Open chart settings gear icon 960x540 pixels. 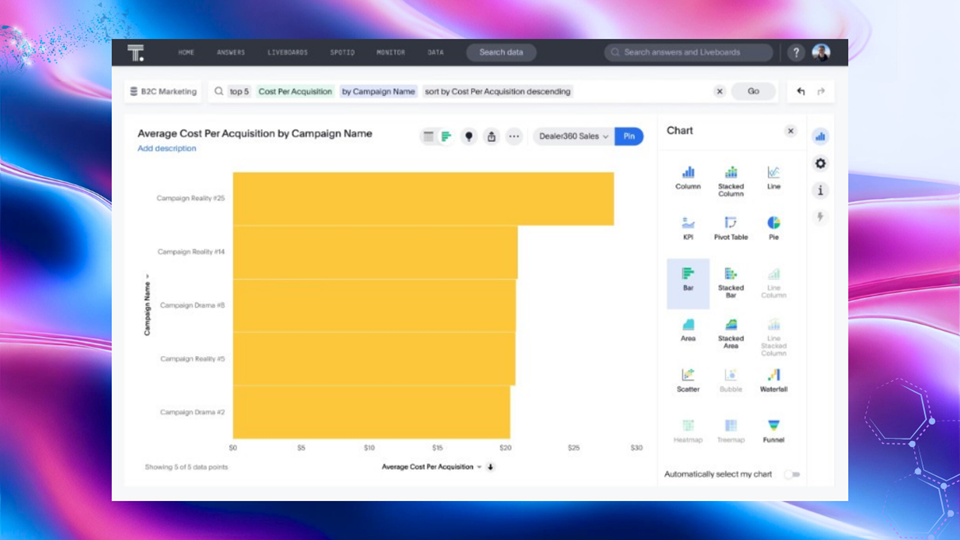(x=820, y=163)
